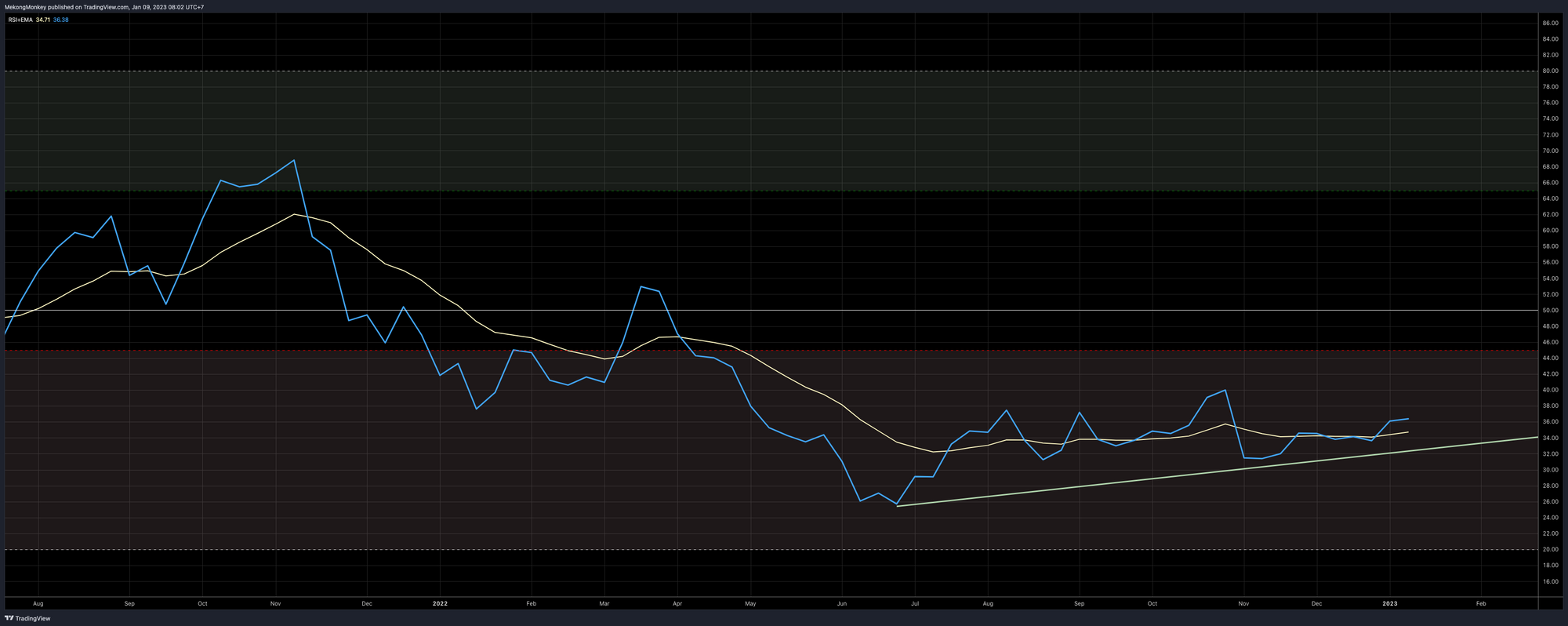
Task: Click the 36.00 axis label
Action: pos(1550,422)
